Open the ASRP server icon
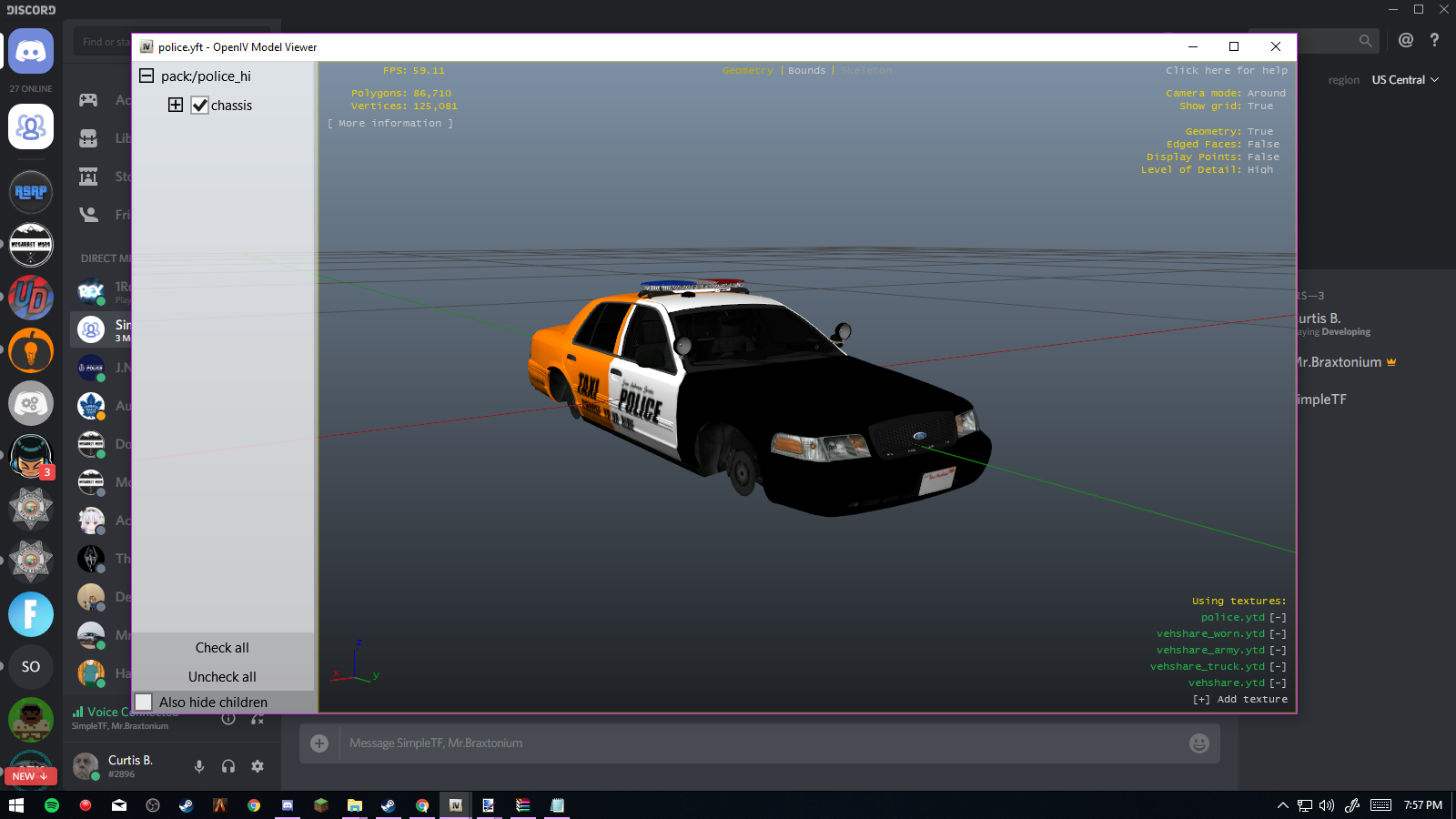This screenshot has height=819, width=1456. pos(31,192)
